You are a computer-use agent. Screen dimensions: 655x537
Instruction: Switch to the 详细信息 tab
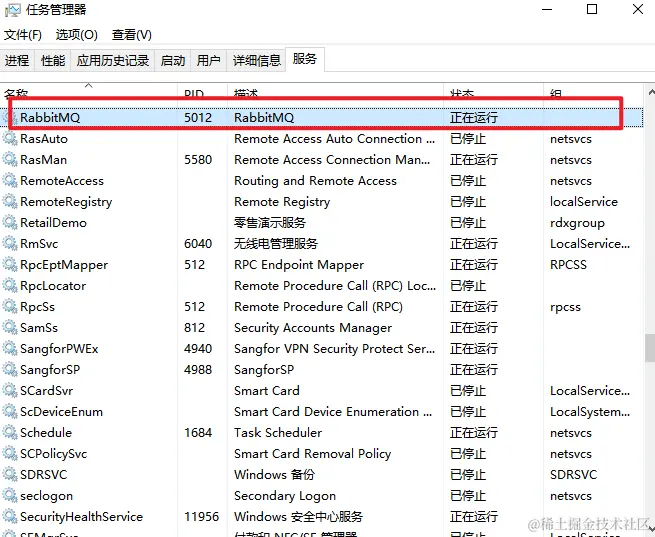[x=256, y=61]
